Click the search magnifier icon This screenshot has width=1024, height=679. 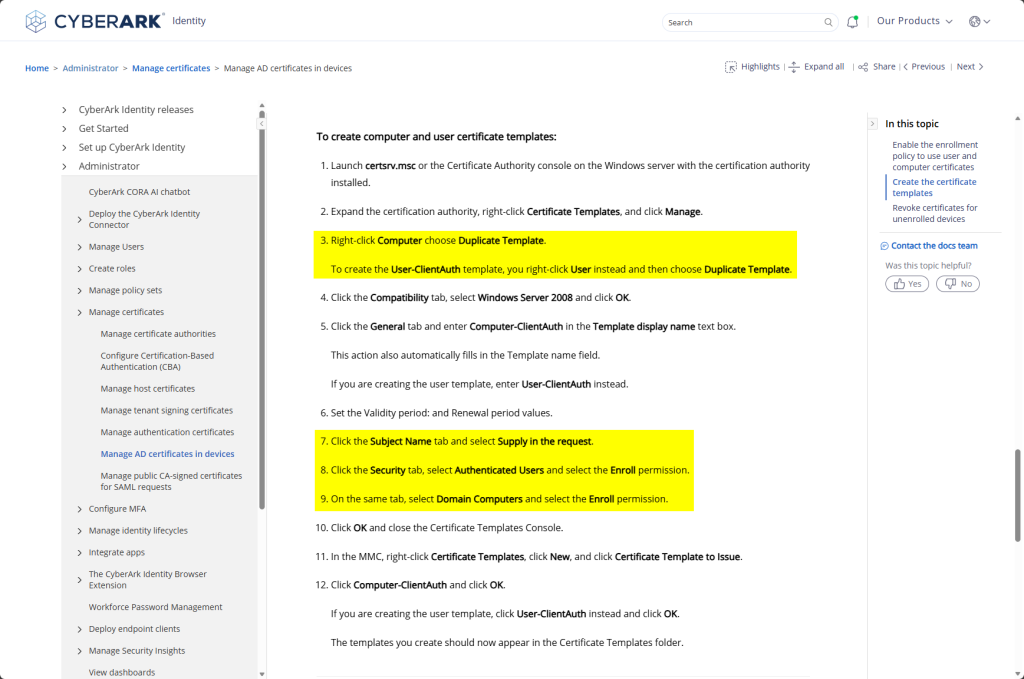(828, 22)
